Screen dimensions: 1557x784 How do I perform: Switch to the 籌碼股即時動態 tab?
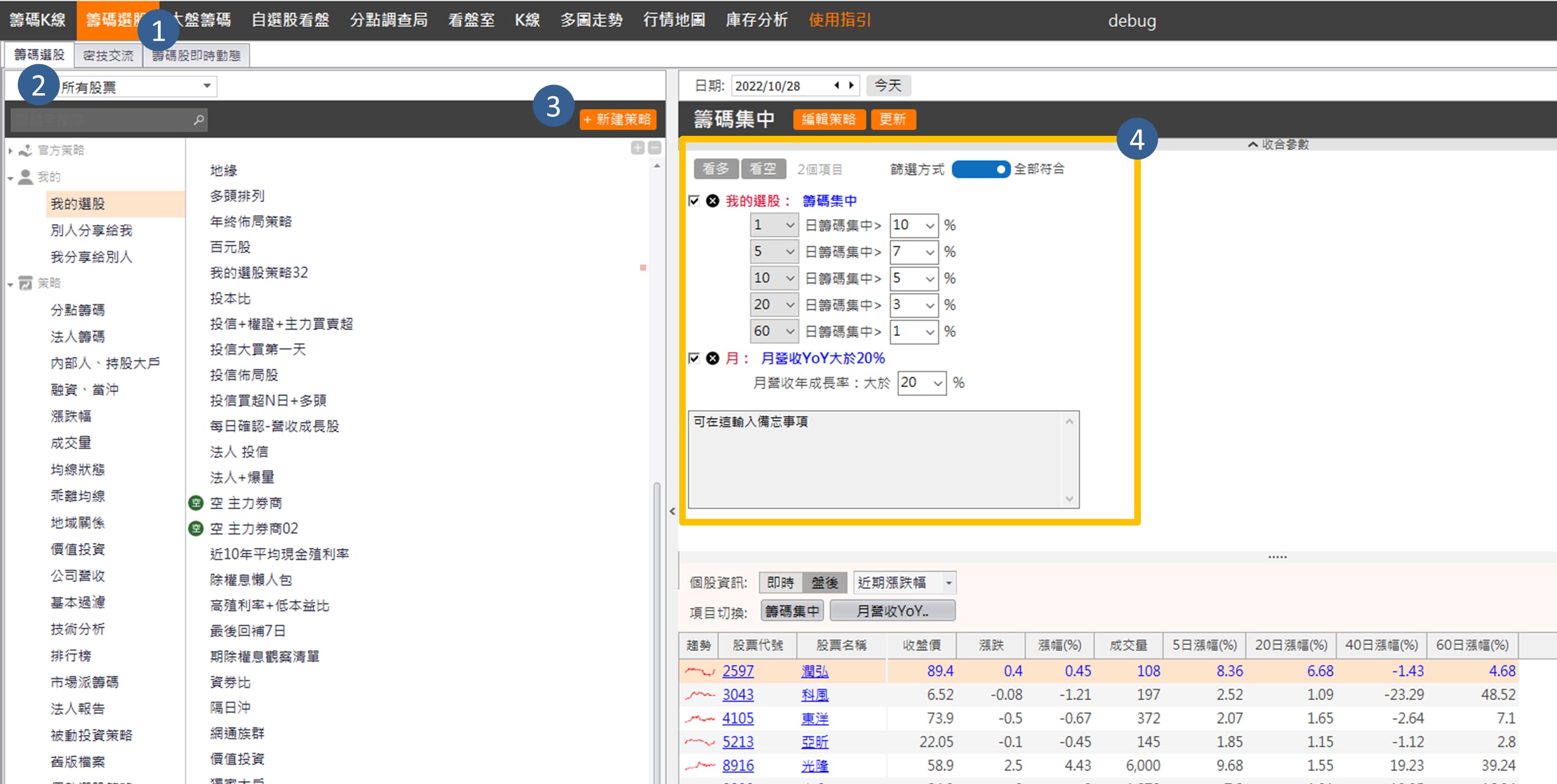pyautogui.click(x=197, y=55)
